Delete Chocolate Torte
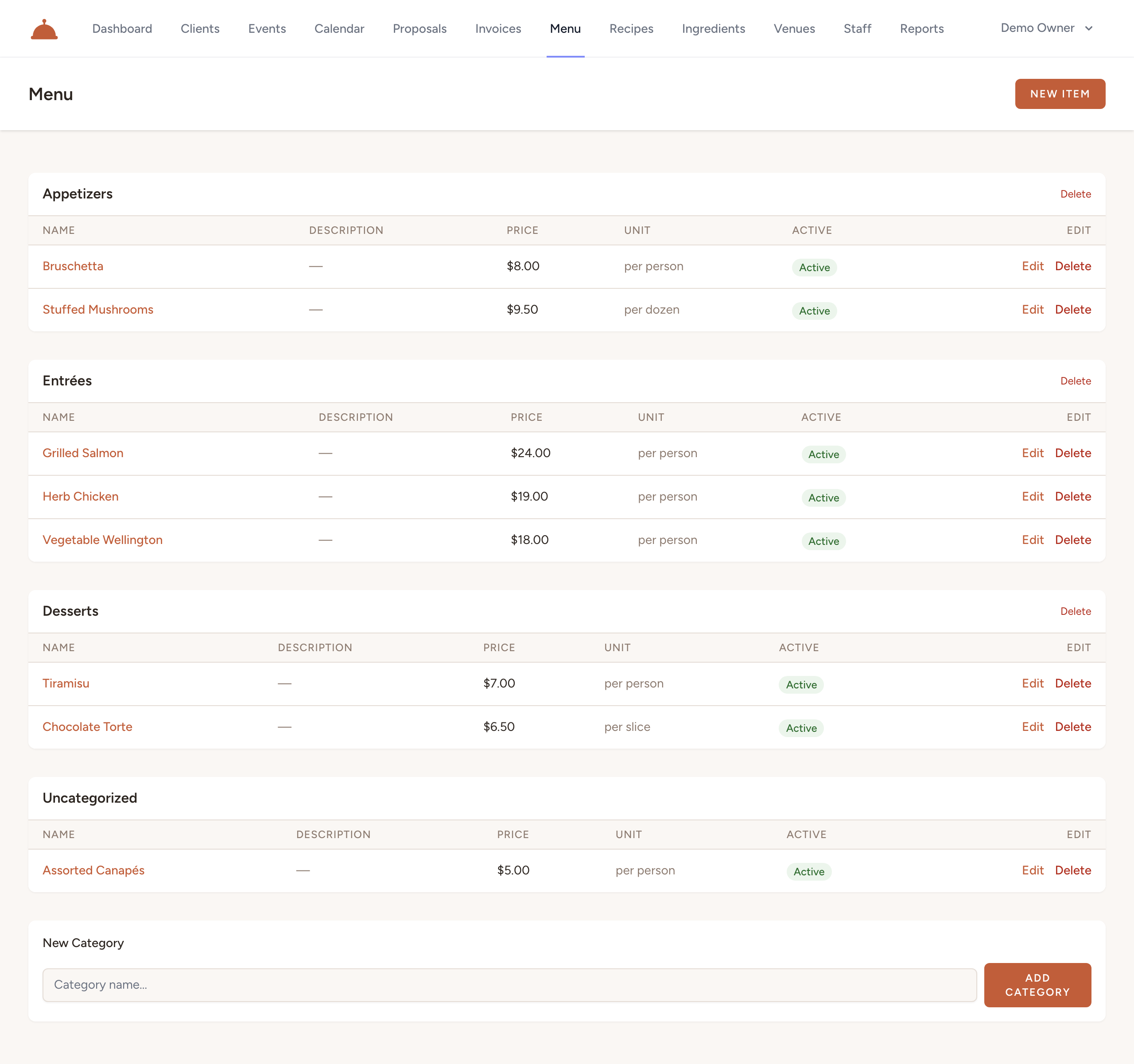1134x1064 pixels. (x=1073, y=727)
